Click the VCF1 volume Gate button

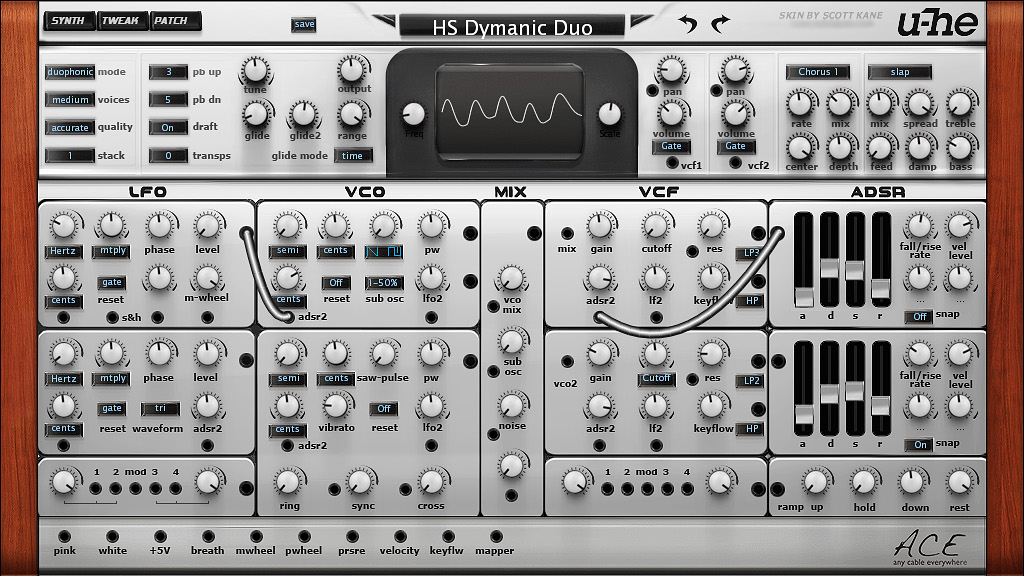point(671,146)
